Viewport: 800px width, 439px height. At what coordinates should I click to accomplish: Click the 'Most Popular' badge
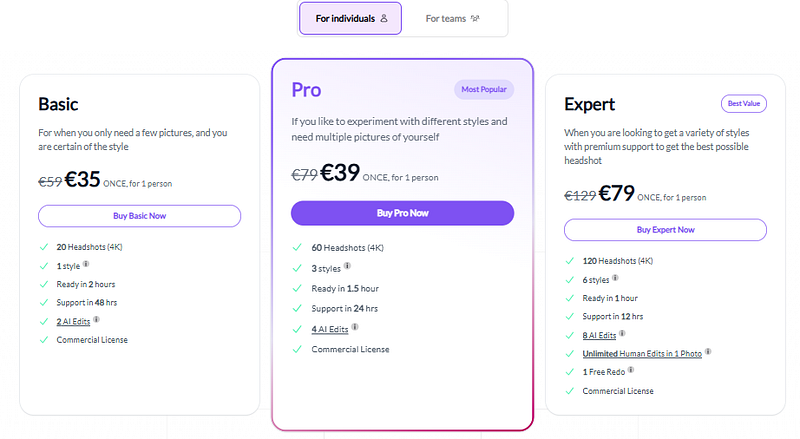point(485,89)
